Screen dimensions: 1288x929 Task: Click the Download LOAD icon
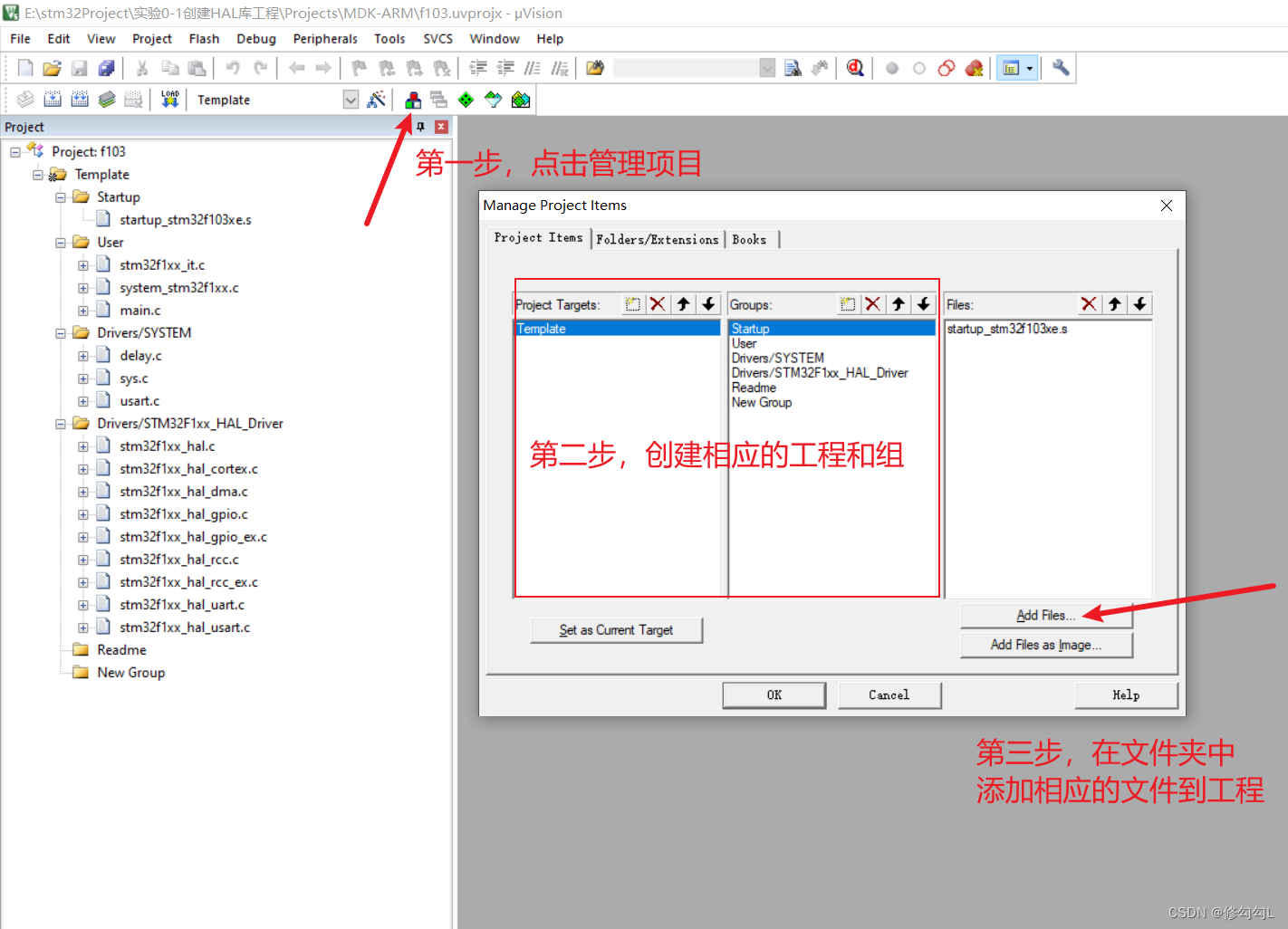pyautogui.click(x=170, y=100)
